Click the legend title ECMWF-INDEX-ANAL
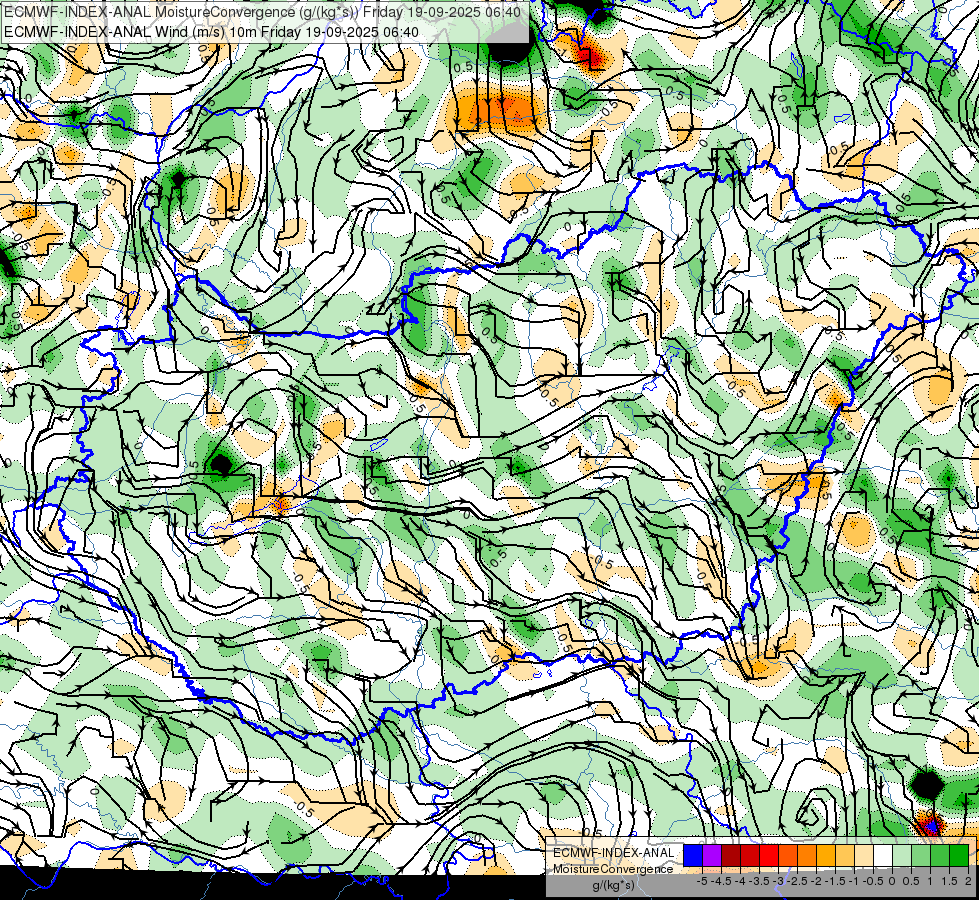 (613, 853)
